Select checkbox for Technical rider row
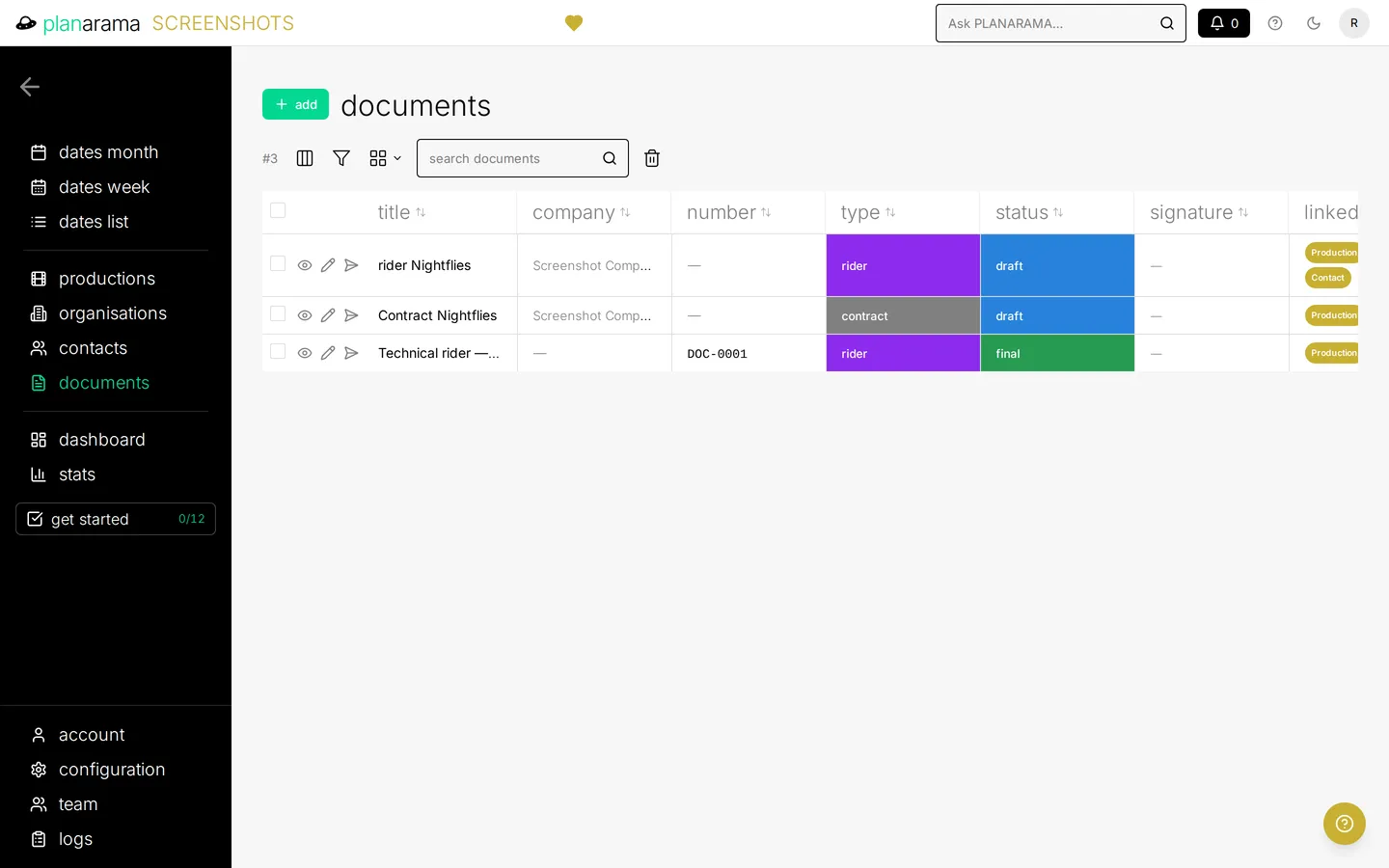The image size is (1389, 868). click(x=278, y=351)
